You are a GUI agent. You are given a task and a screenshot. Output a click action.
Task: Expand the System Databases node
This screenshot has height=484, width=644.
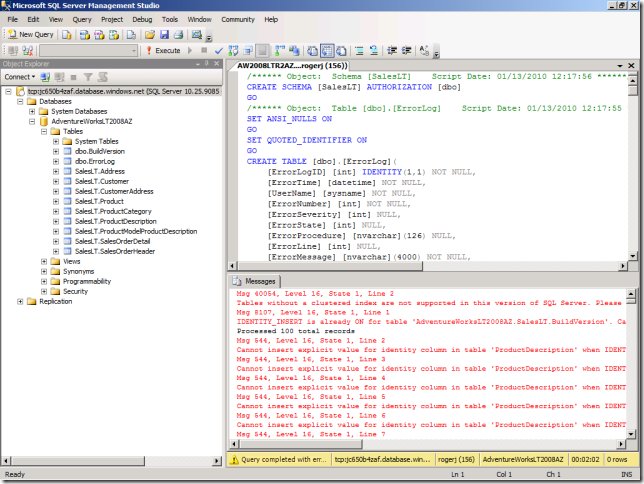pyautogui.click(x=32, y=111)
